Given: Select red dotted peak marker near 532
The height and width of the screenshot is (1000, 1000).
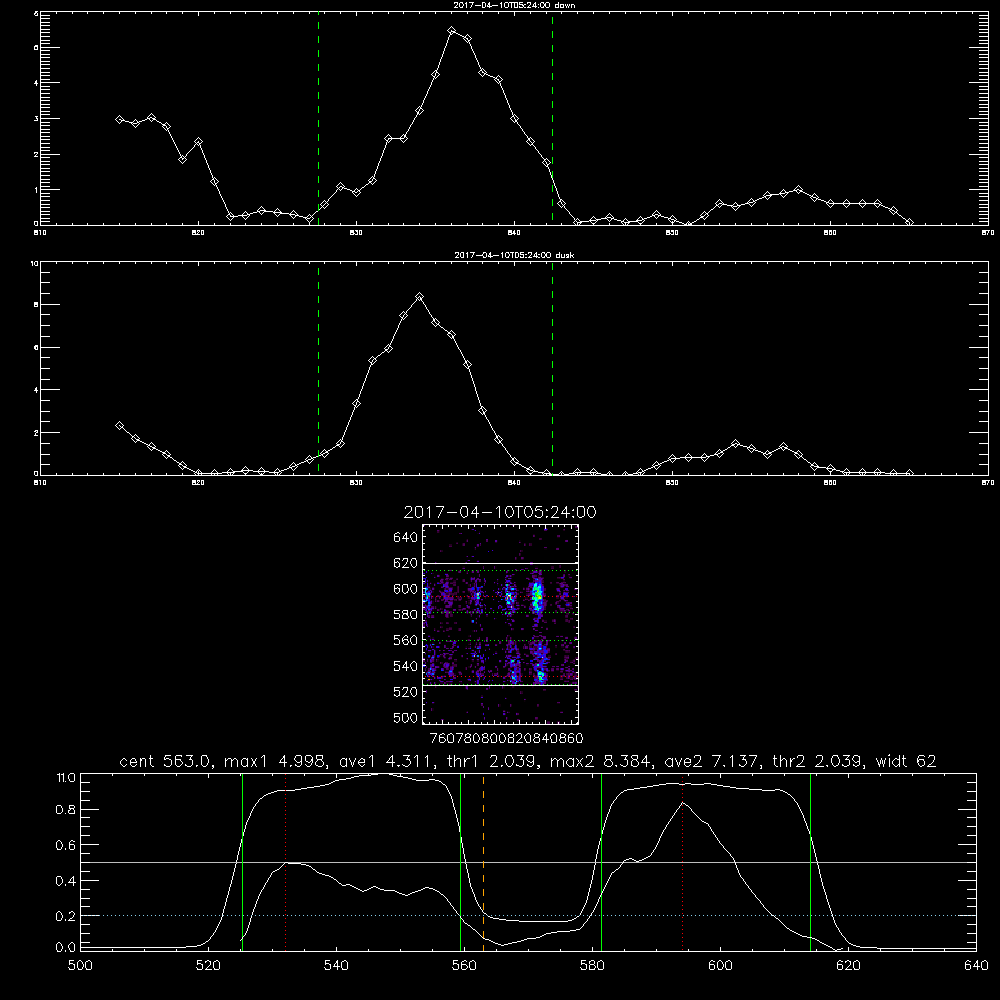Looking at the screenshot, I should click(286, 861).
